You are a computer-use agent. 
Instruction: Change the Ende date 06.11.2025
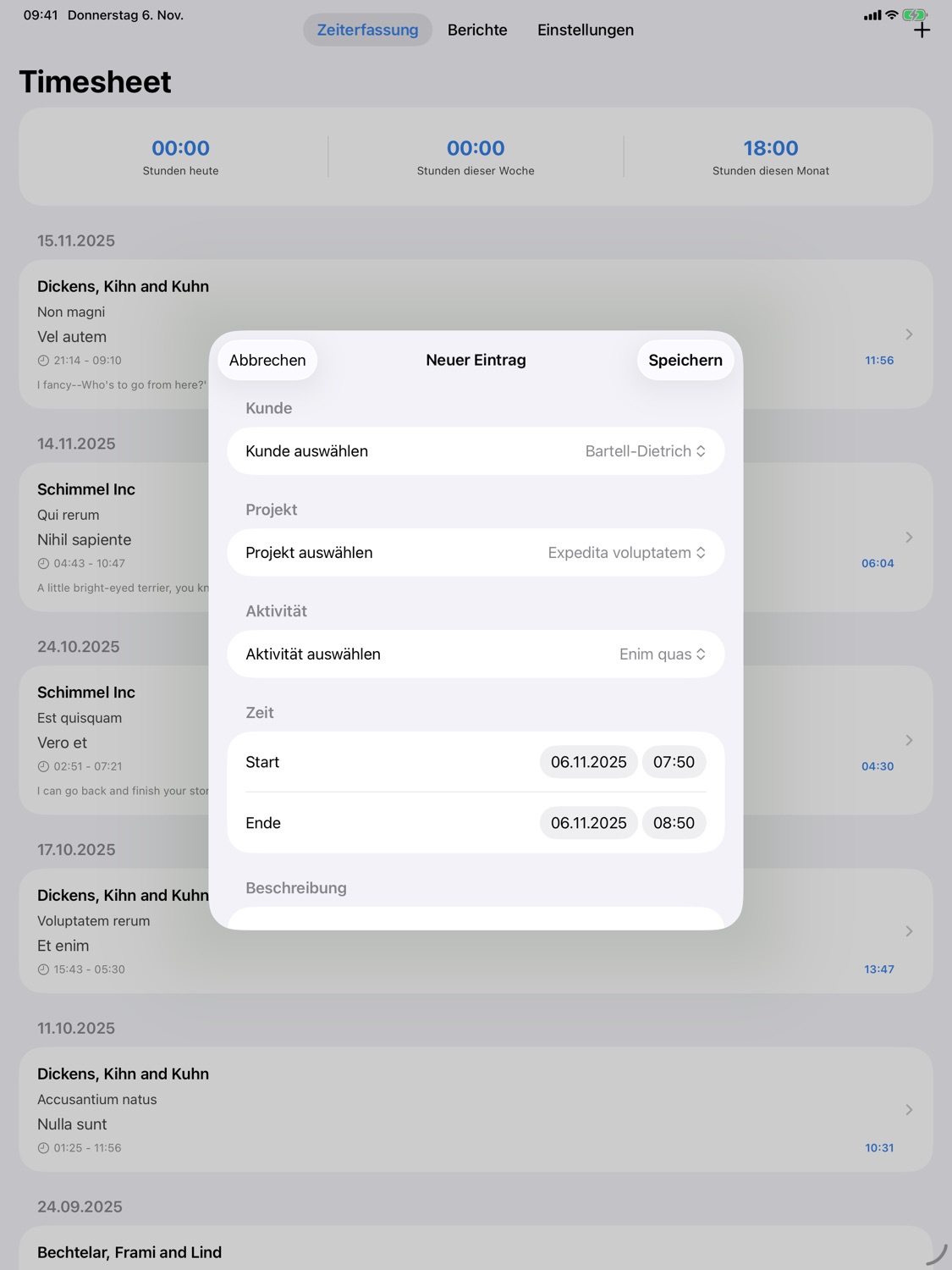coord(589,823)
